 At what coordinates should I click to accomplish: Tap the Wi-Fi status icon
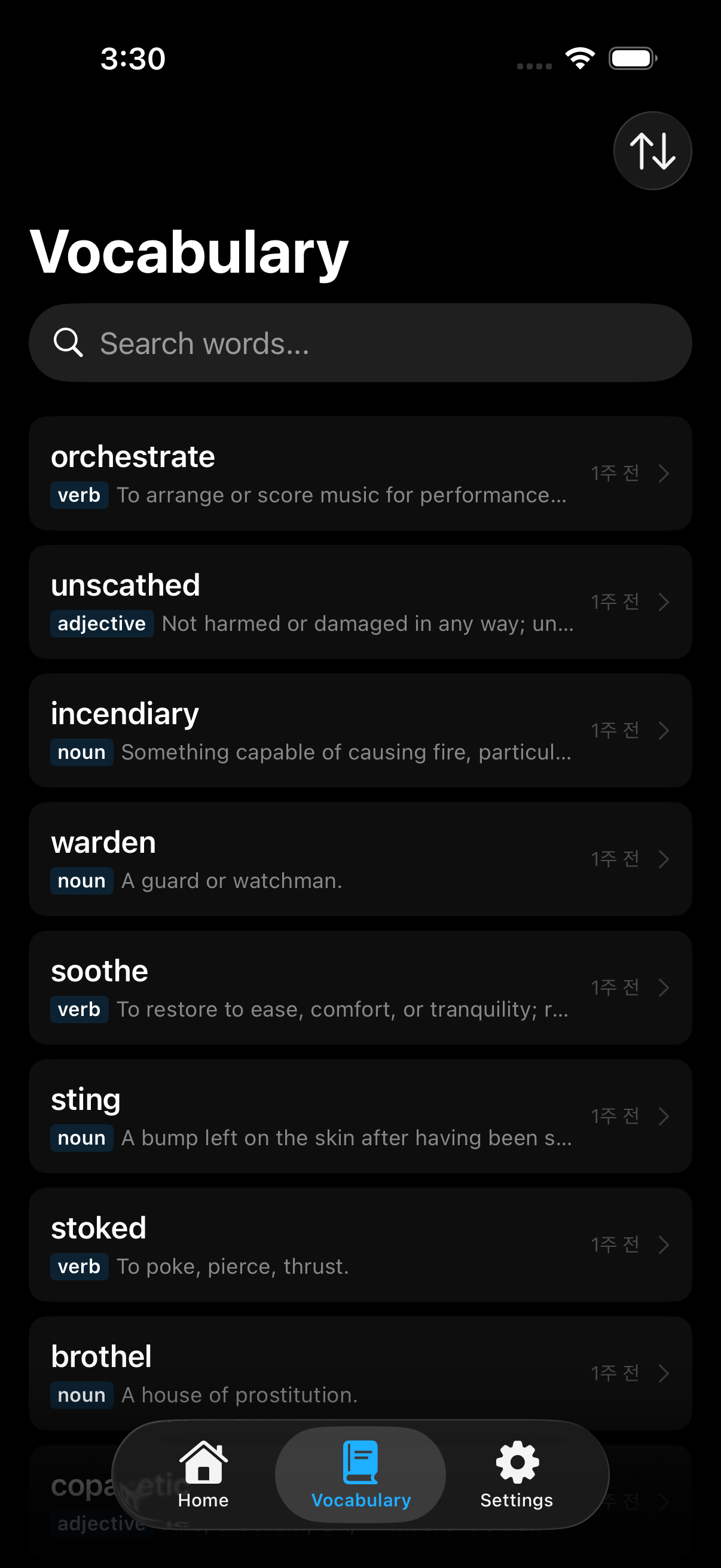(x=580, y=59)
